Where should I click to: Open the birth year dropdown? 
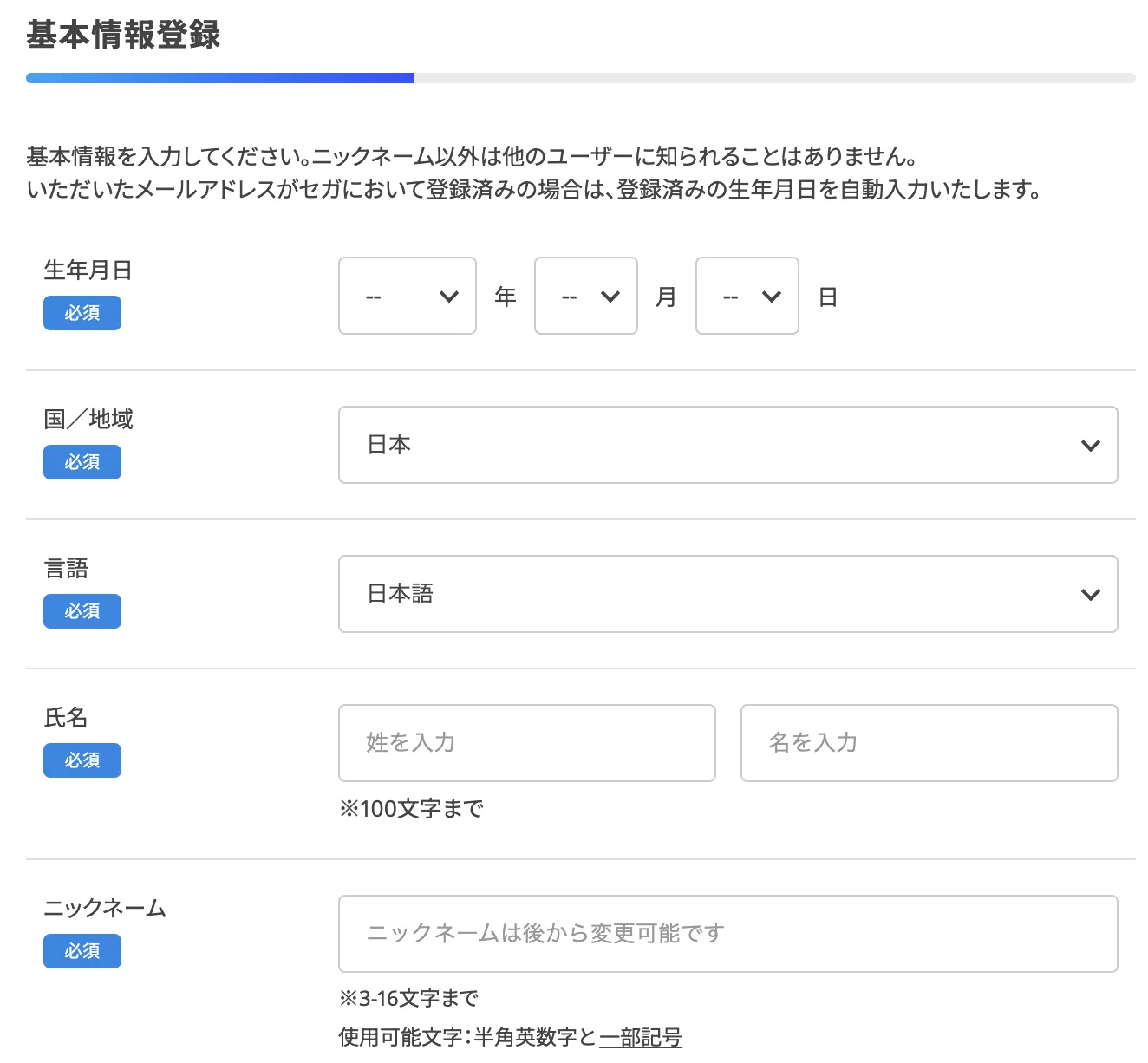[x=408, y=296]
